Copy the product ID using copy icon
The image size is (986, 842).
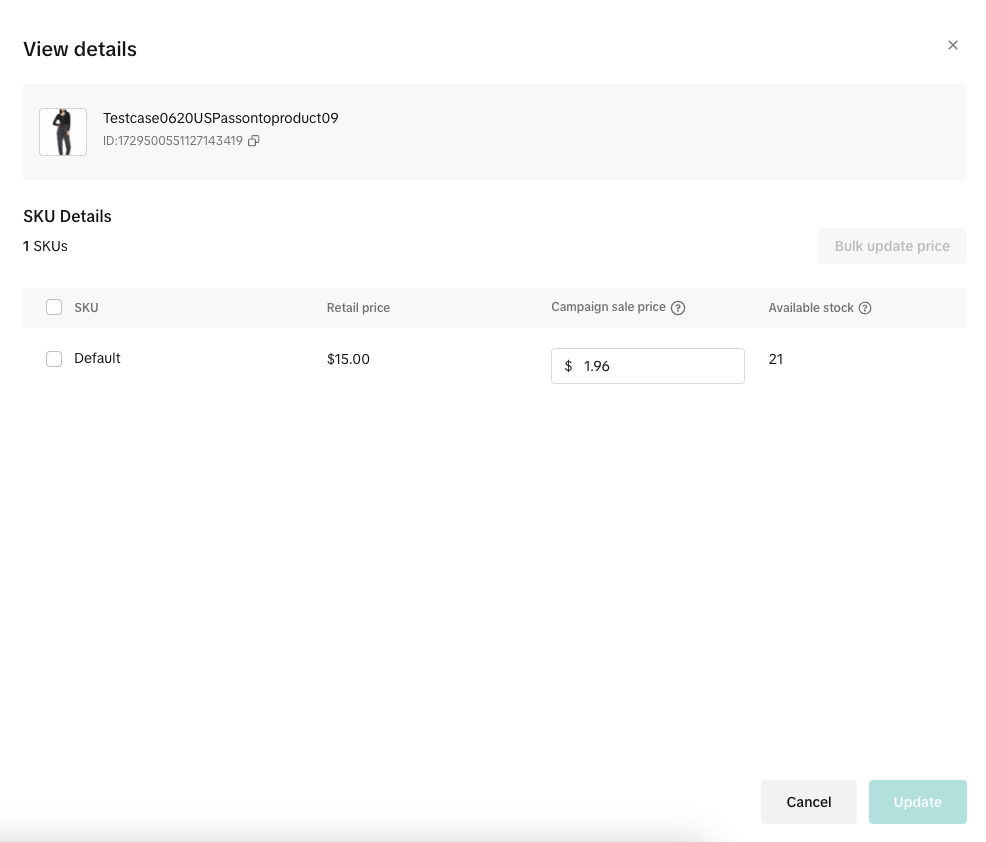[x=254, y=141]
